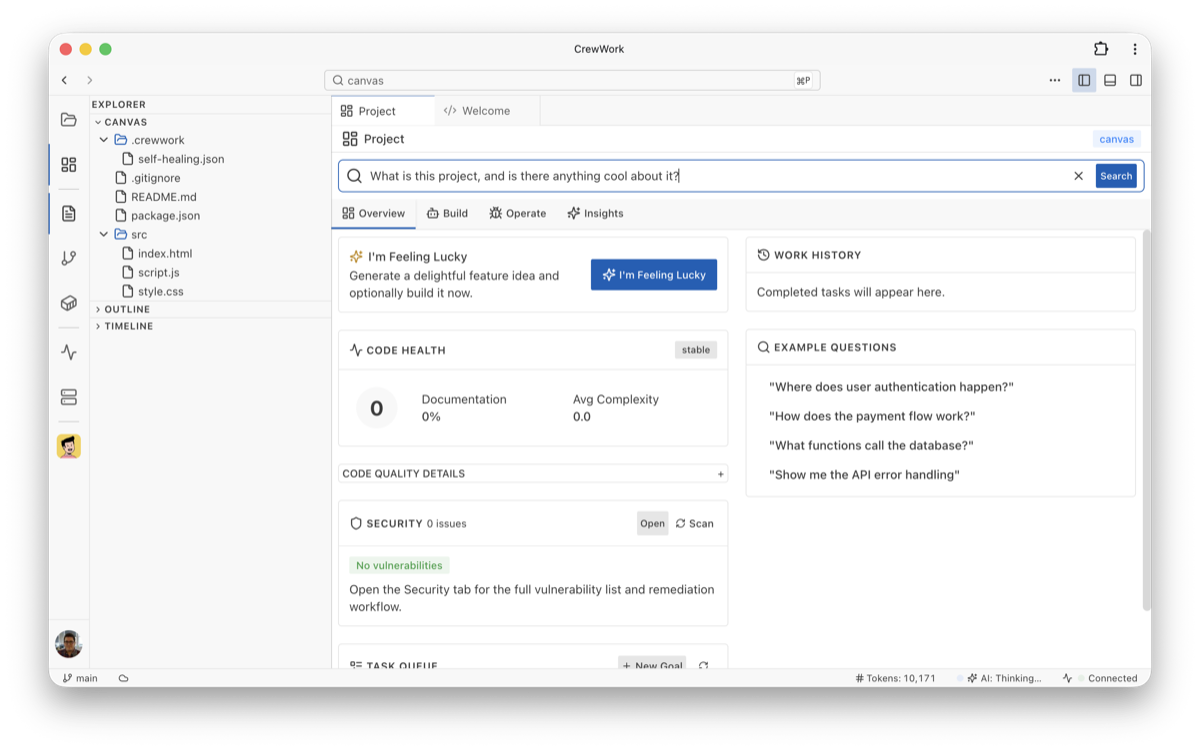Open the document page icon in activity bar
The height and width of the screenshot is (751, 1200).
click(x=68, y=213)
